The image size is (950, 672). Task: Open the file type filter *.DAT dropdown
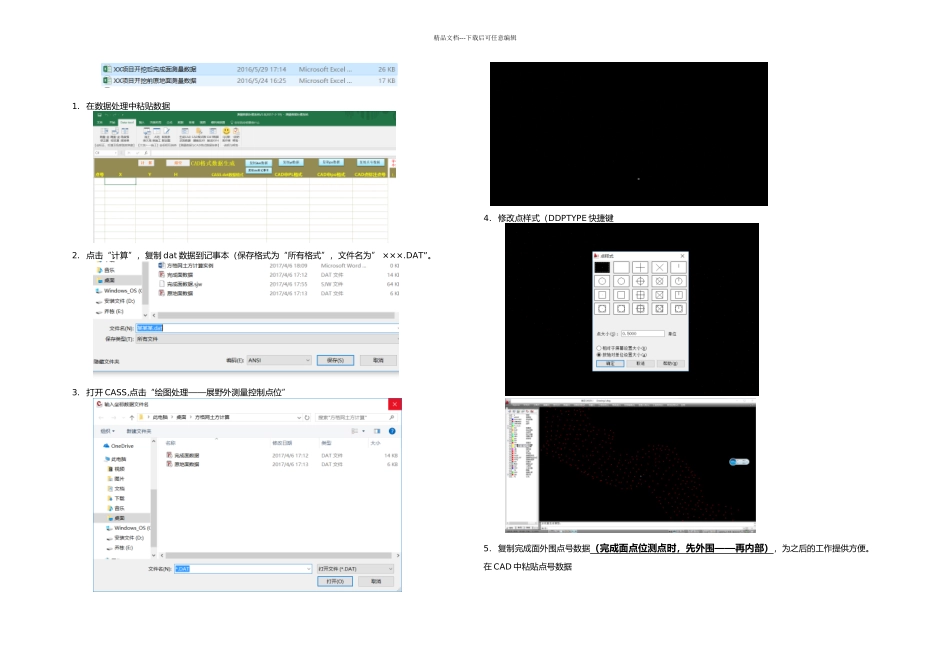[356, 569]
